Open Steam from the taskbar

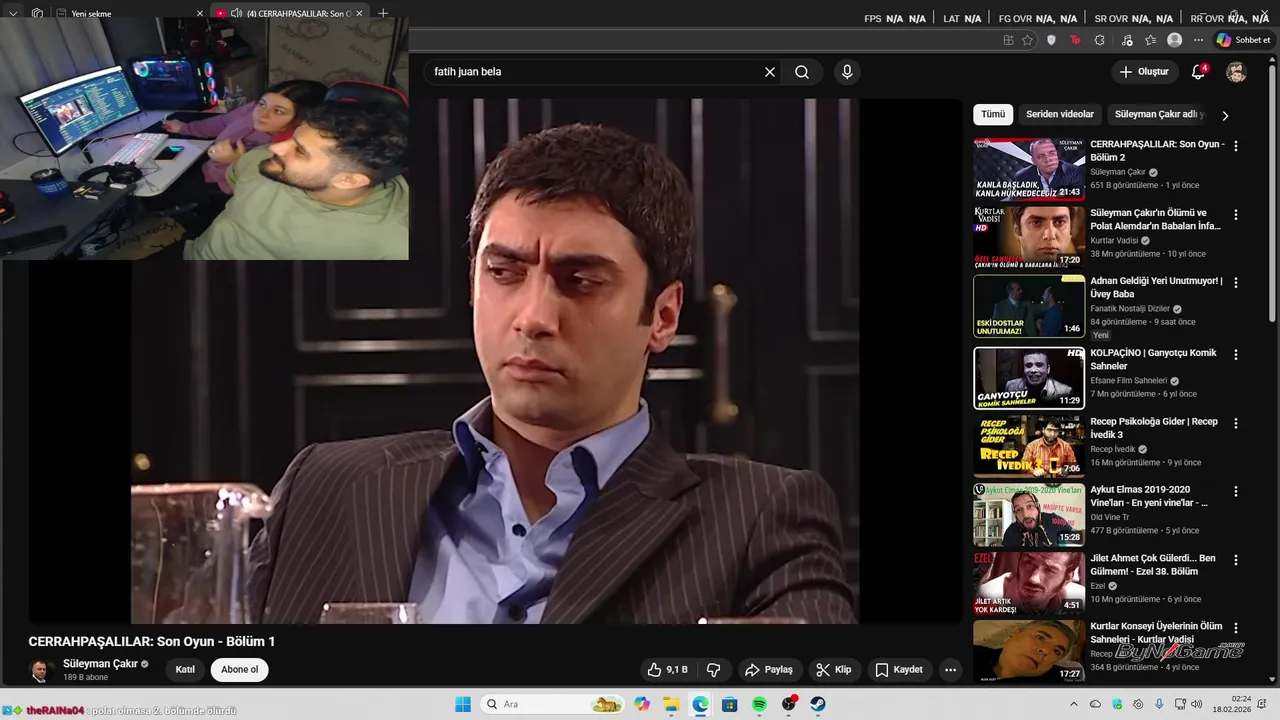click(818, 704)
